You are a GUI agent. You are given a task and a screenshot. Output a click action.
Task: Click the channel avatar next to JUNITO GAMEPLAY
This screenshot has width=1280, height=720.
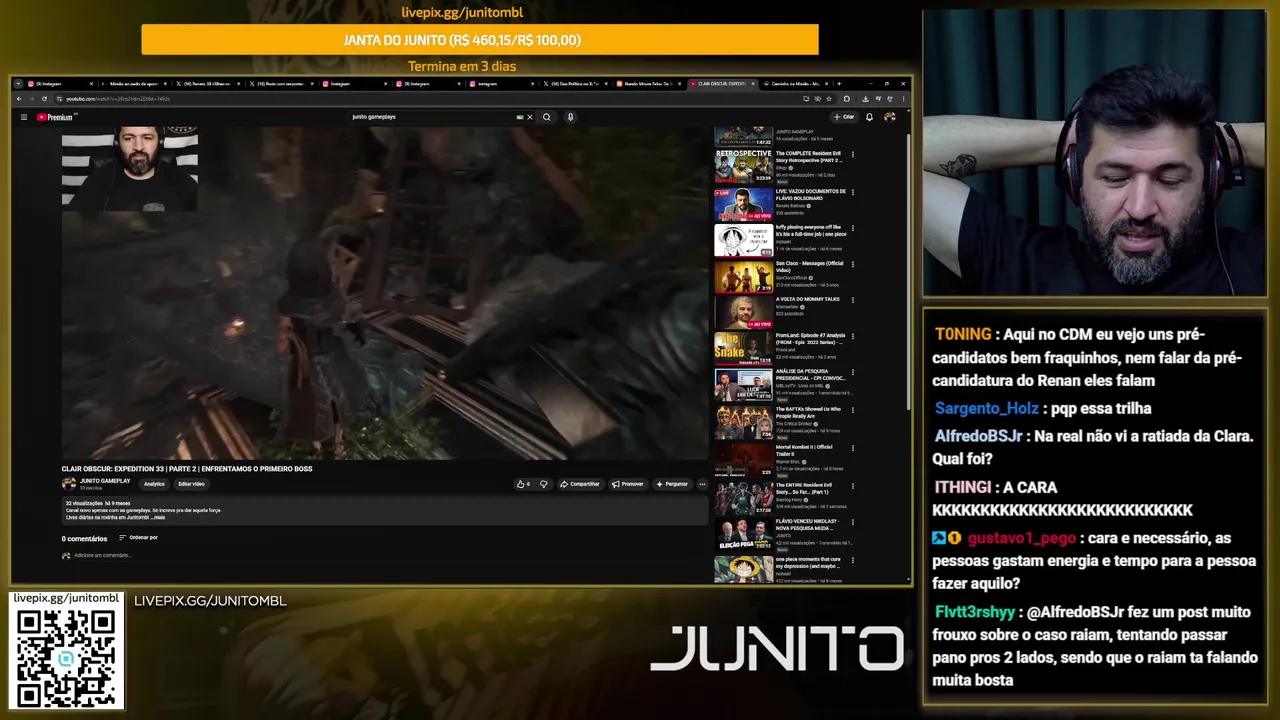pyautogui.click(x=69, y=484)
